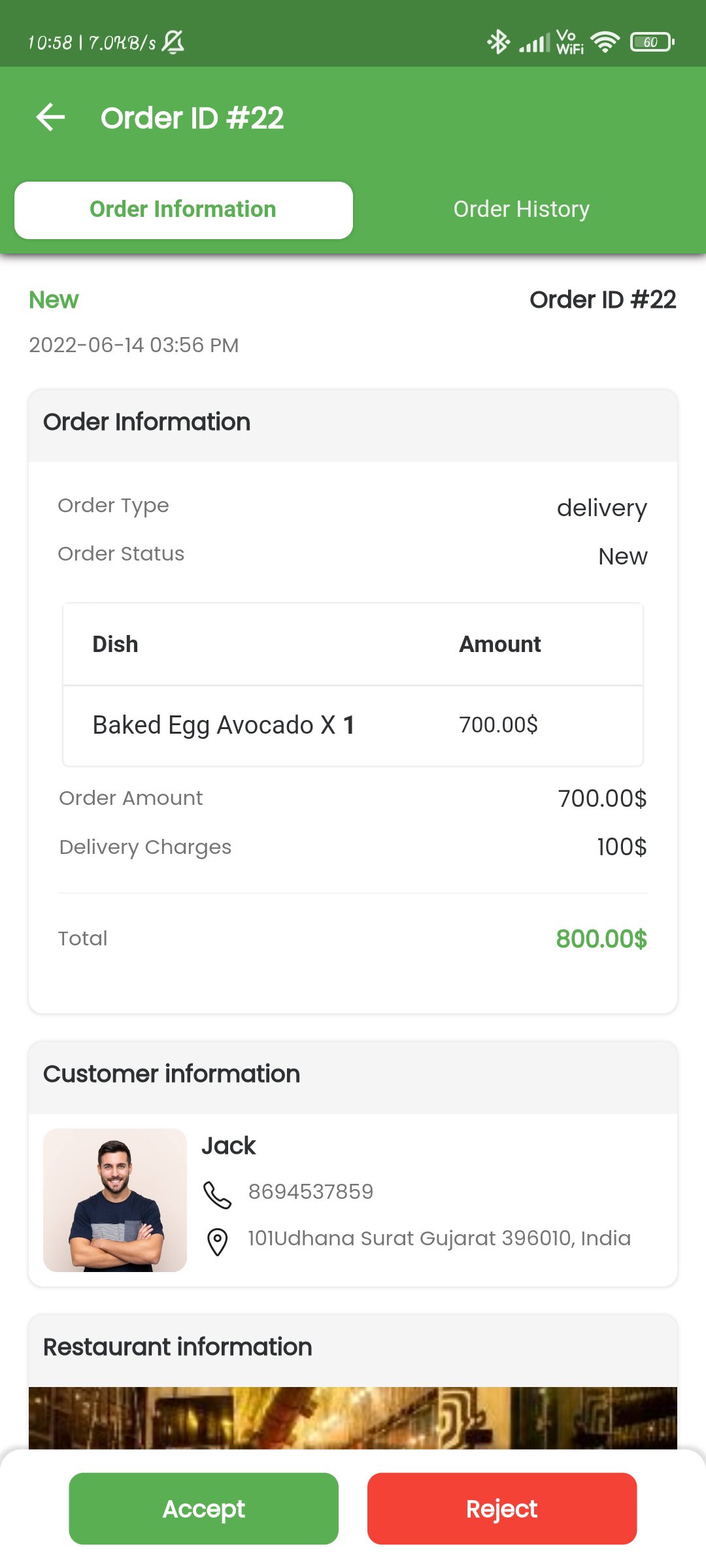Tap the WiFi status icon
The height and width of the screenshot is (1568, 706).
(x=605, y=42)
